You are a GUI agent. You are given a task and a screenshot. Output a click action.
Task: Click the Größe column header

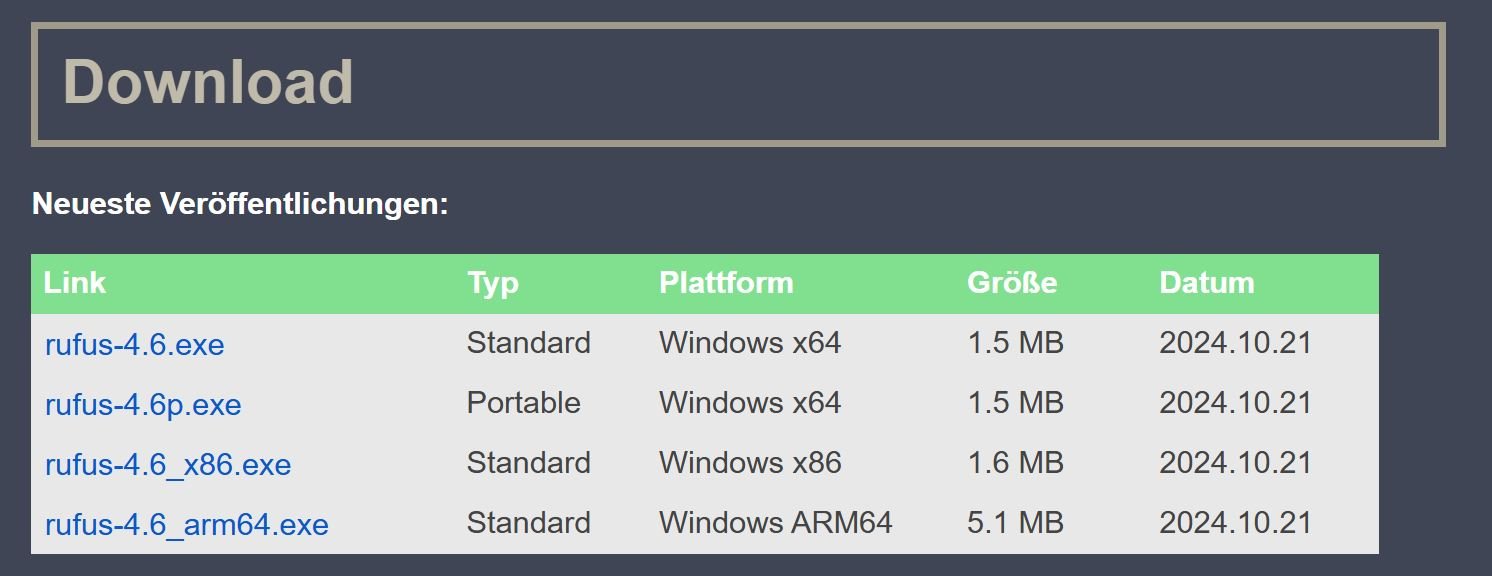click(1012, 283)
